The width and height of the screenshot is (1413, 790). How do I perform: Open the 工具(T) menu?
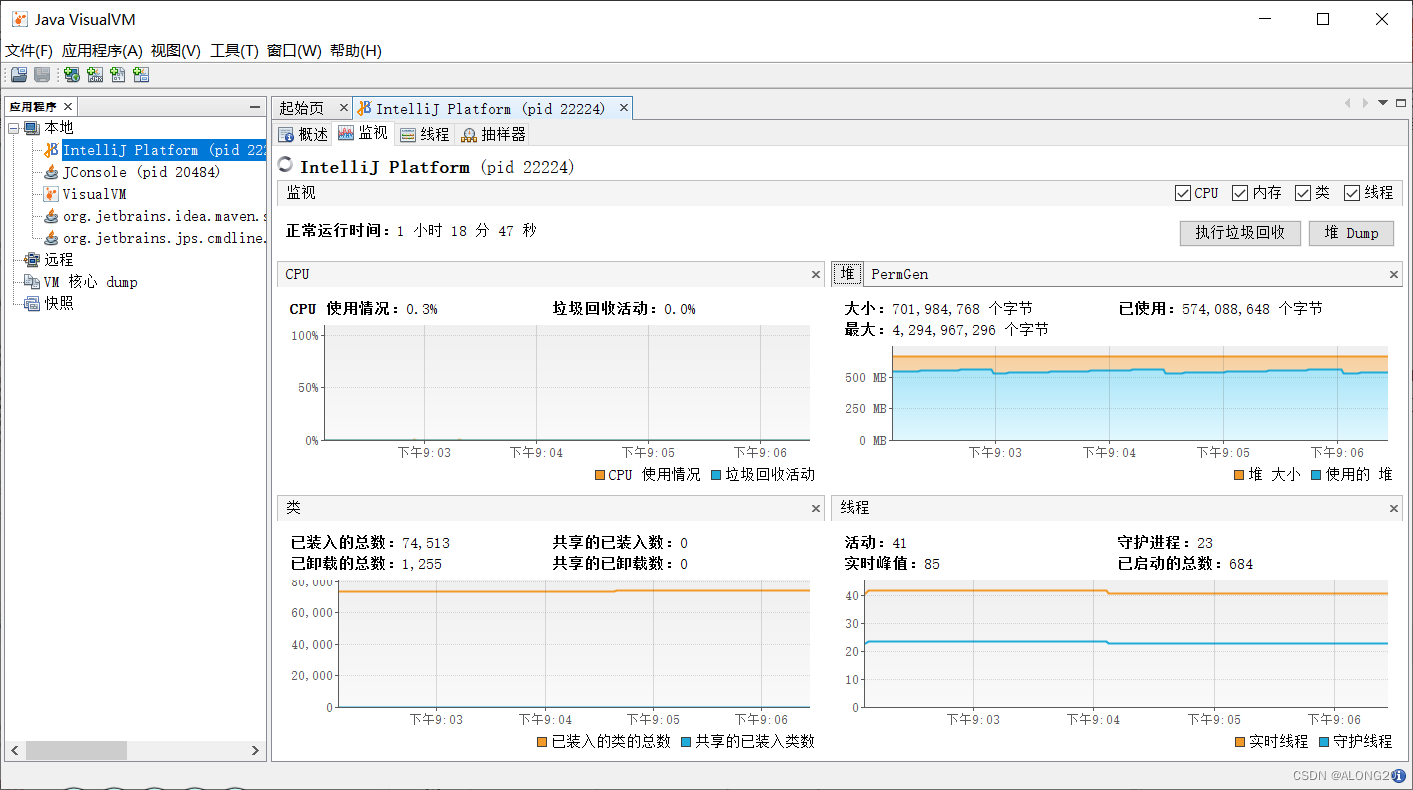[x=234, y=51]
